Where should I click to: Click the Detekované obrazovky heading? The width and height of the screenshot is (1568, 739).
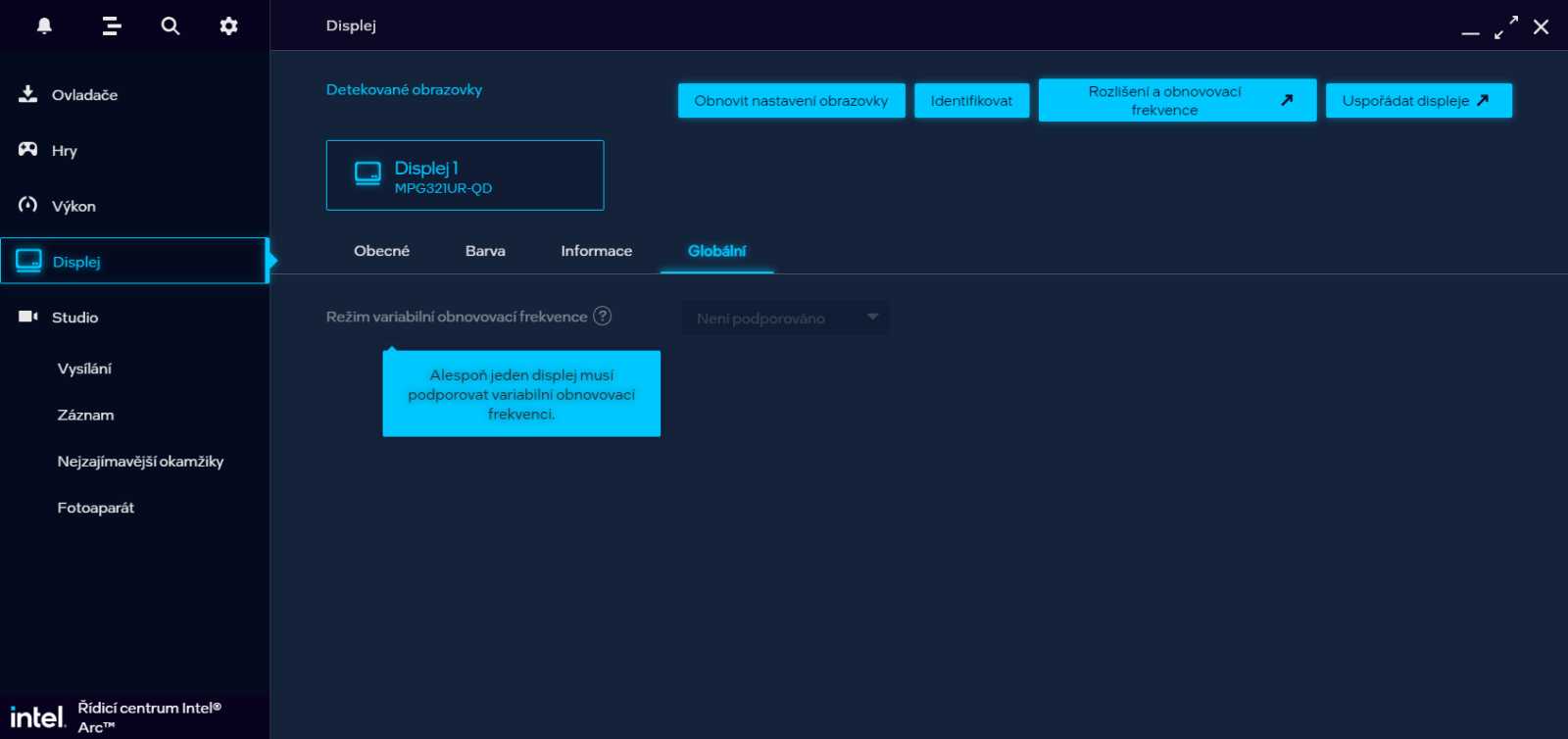pyautogui.click(x=404, y=89)
